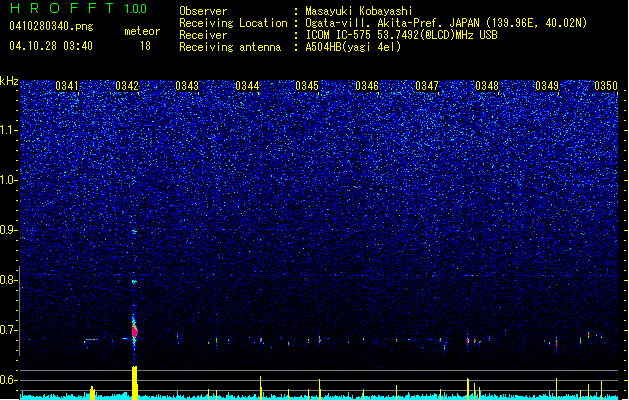Viewport: 629px width, 400px height.
Task: Click the short horizontal echo before 0342
Action: 91,340
